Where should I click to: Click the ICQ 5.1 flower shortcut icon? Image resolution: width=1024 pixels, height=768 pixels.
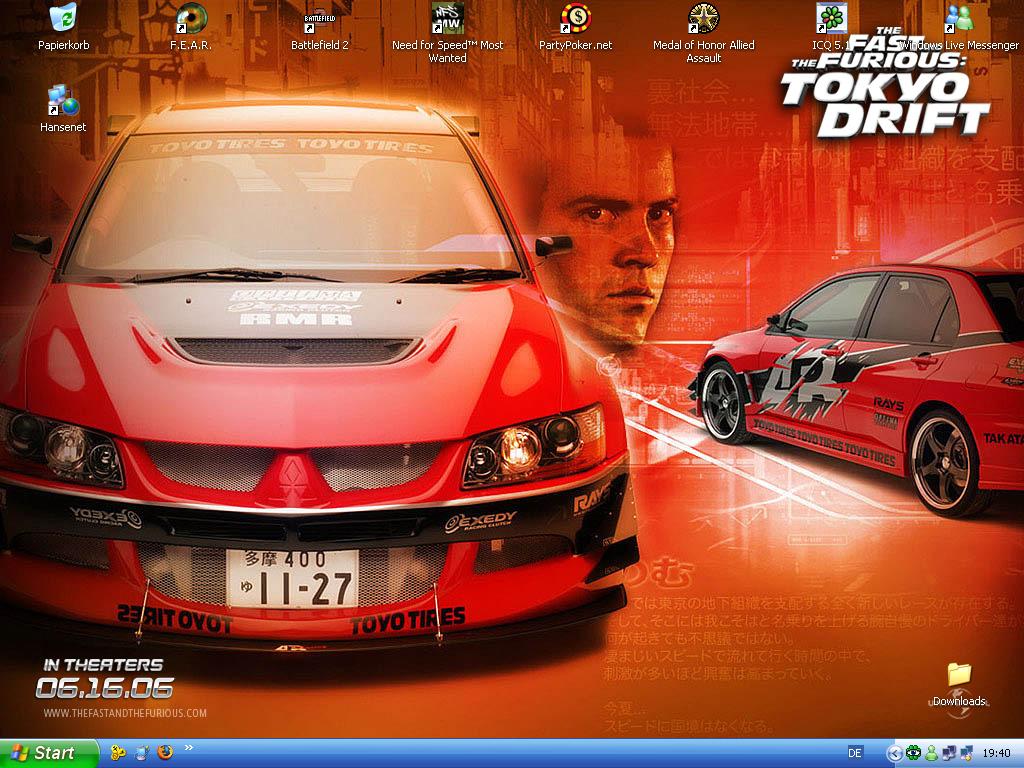pos(831,18)
